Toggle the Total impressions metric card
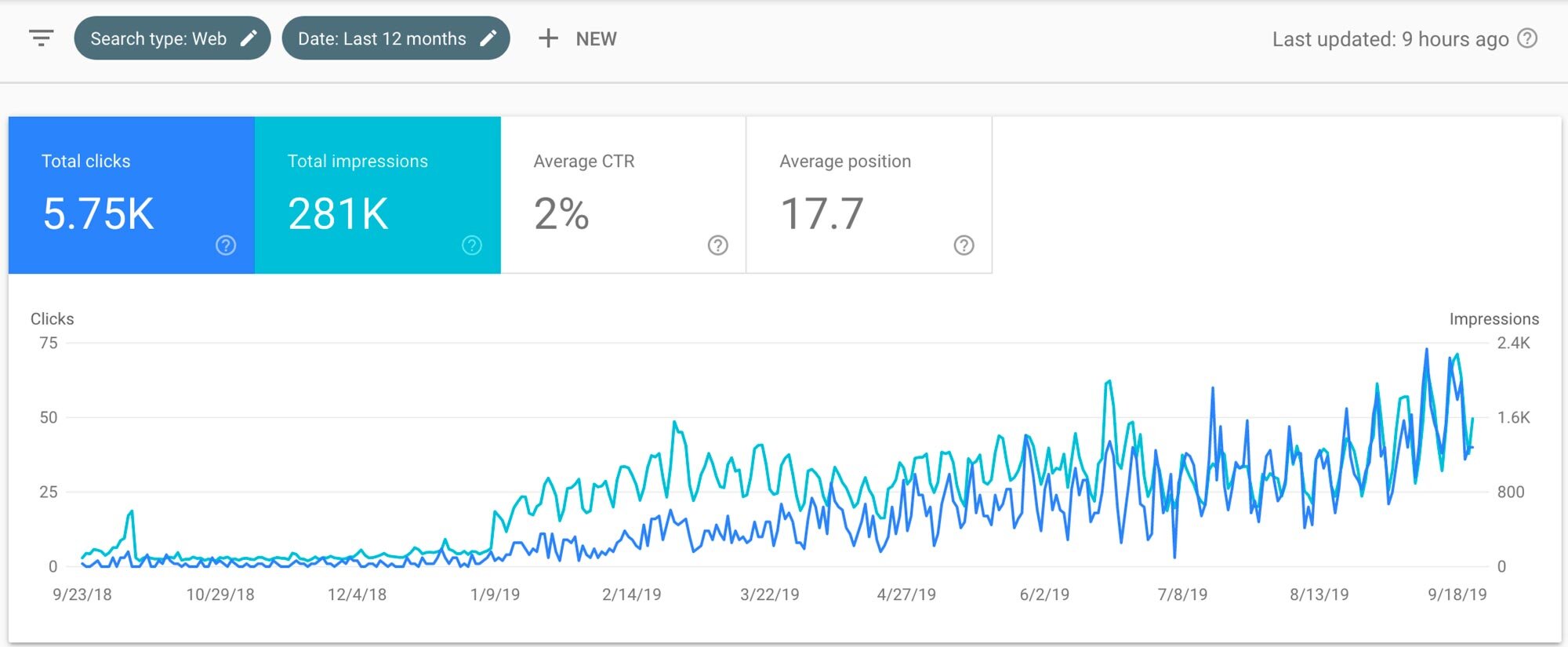The image size is (1568, 647). (x=378, y=195)
